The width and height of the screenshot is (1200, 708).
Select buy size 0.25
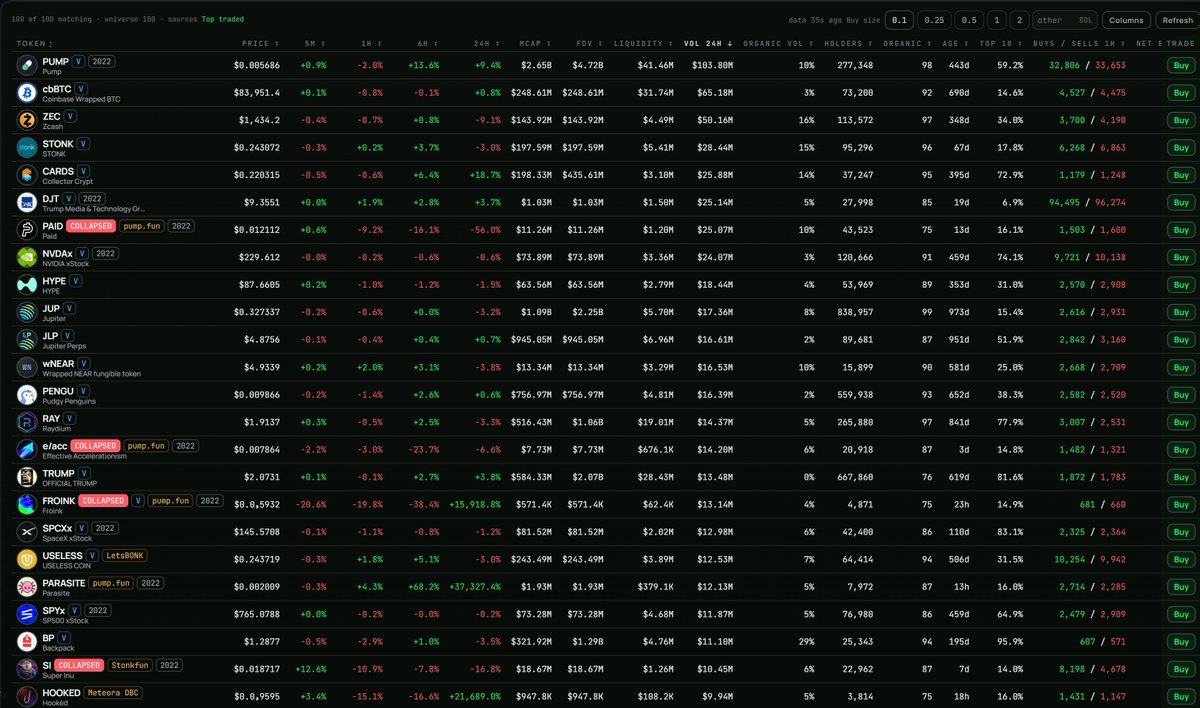click(x=934, y=20)
